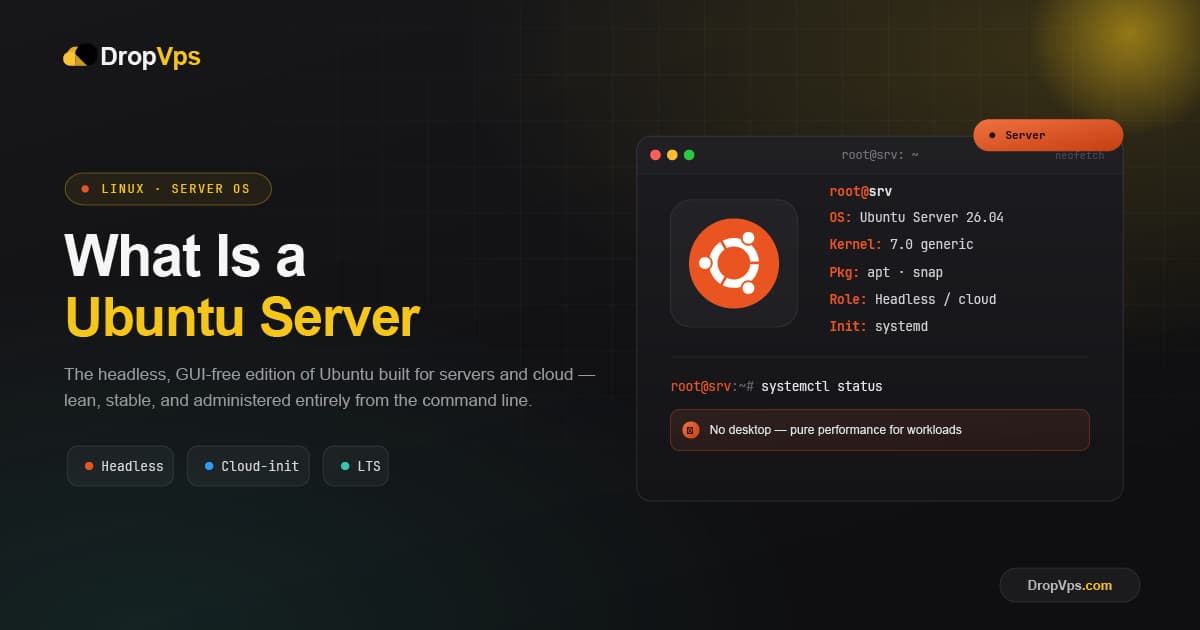This screenshot has height=630, width=1200.
Task: Click the No desktop pure performance notice
Action: [x=879, y=430]
